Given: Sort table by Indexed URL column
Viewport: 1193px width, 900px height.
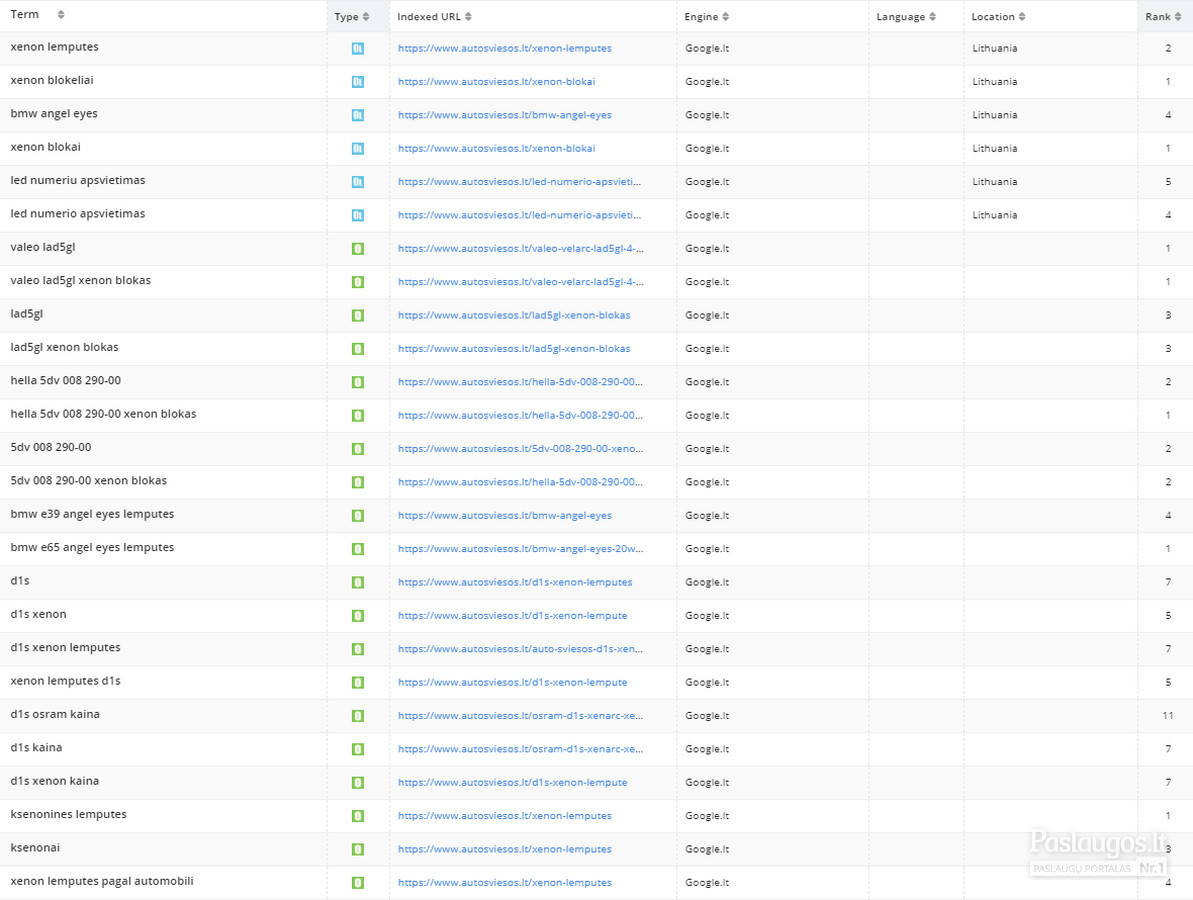Looking at the screenshot, I should (468, 17).
